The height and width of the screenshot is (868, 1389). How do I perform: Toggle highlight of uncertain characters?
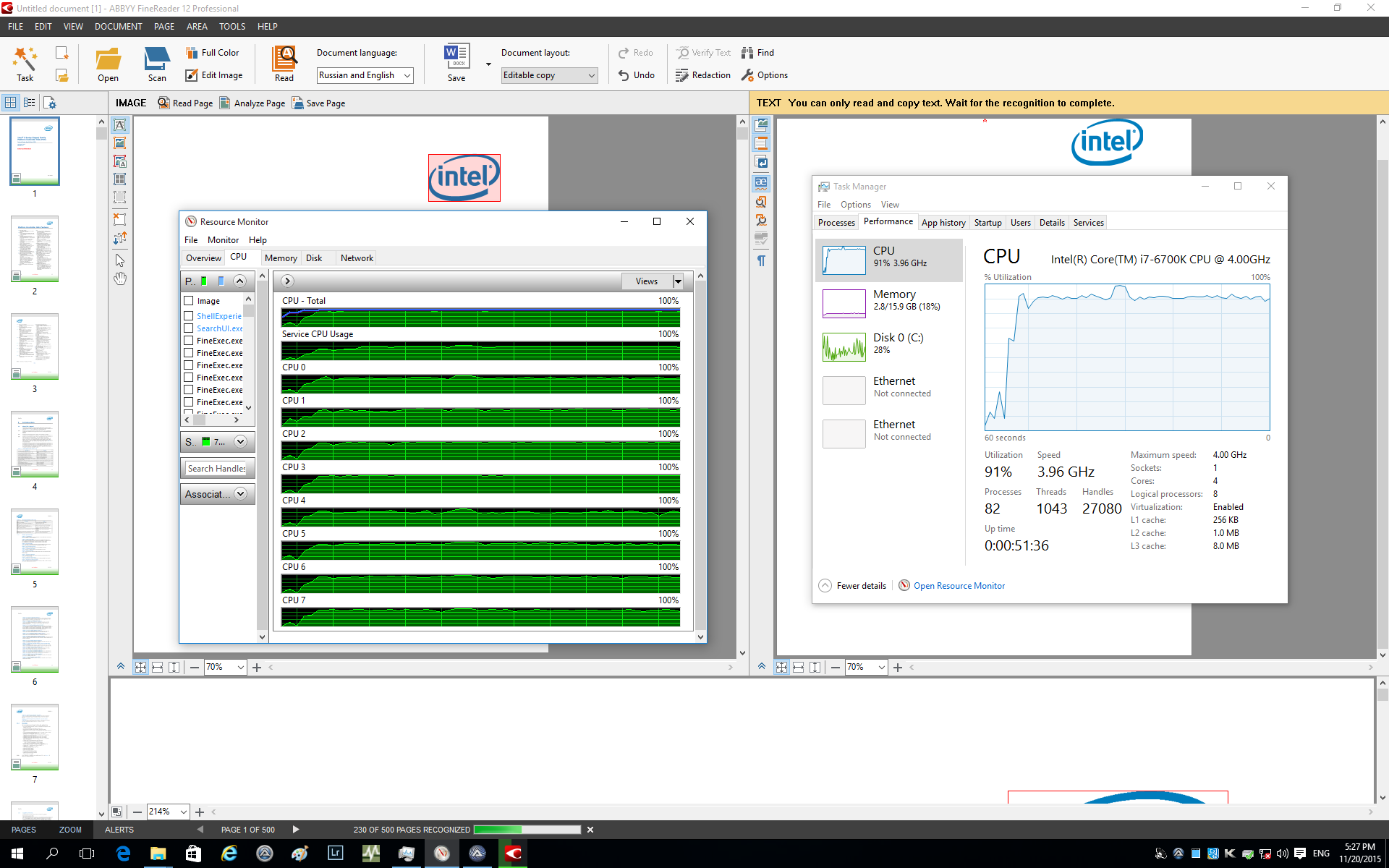pos(761,182)
